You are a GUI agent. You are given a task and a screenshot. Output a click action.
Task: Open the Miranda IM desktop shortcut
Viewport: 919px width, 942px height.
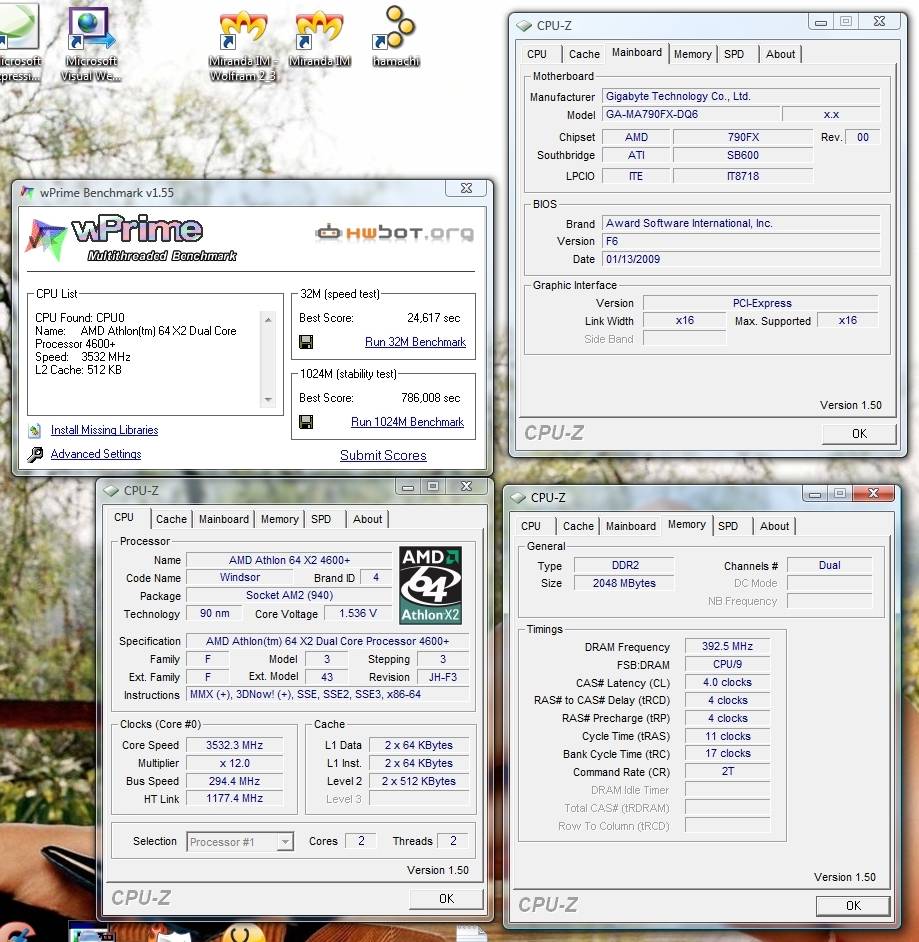pyautogui.click(x=320, y=38)
